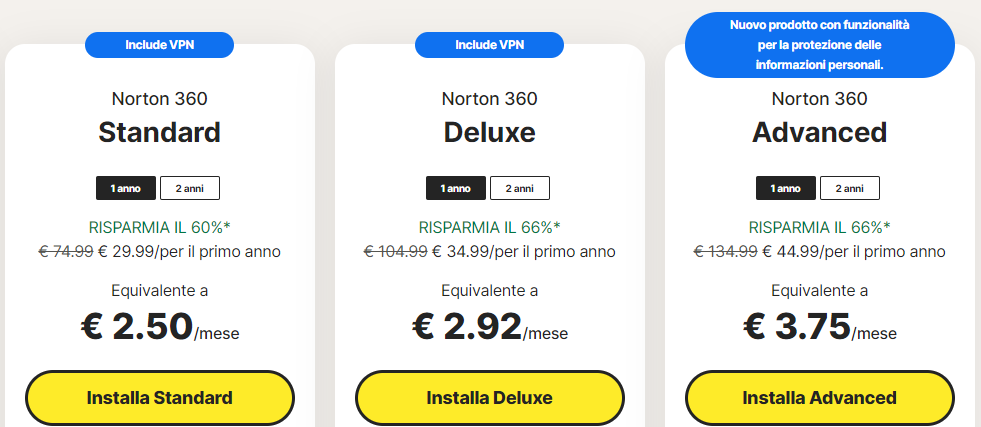Click the Advanced plan heading
The image size is (981, 427).
tap(820, 133)
